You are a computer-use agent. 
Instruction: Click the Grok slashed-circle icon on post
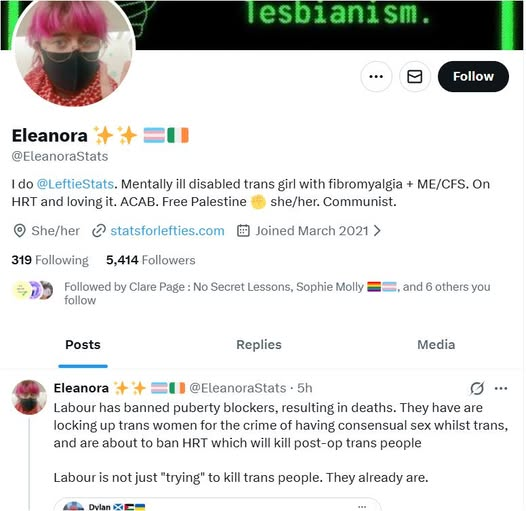(x=477, y=388)
